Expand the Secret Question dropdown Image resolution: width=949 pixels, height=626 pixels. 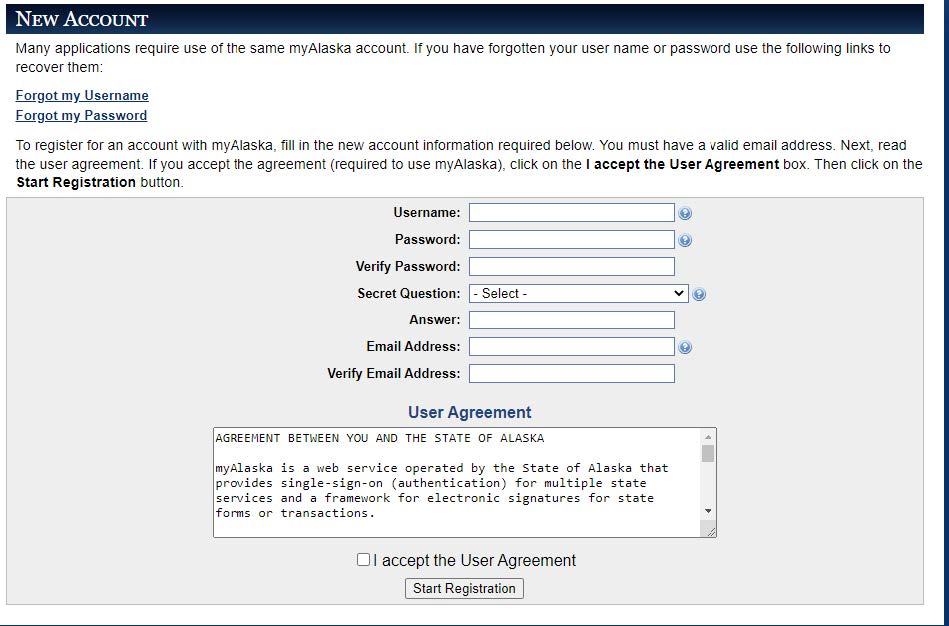click(579, 294)
